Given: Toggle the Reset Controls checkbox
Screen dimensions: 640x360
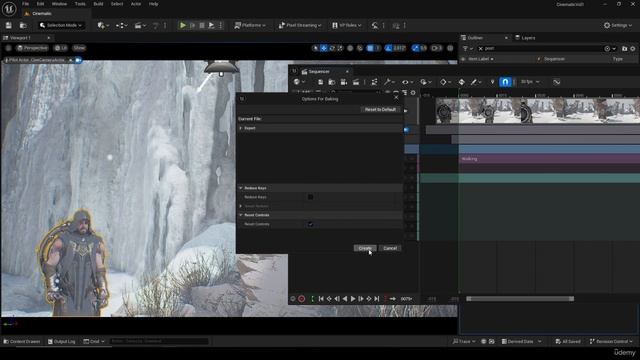Looking at the screenshot, I should (x=311, y=224).
